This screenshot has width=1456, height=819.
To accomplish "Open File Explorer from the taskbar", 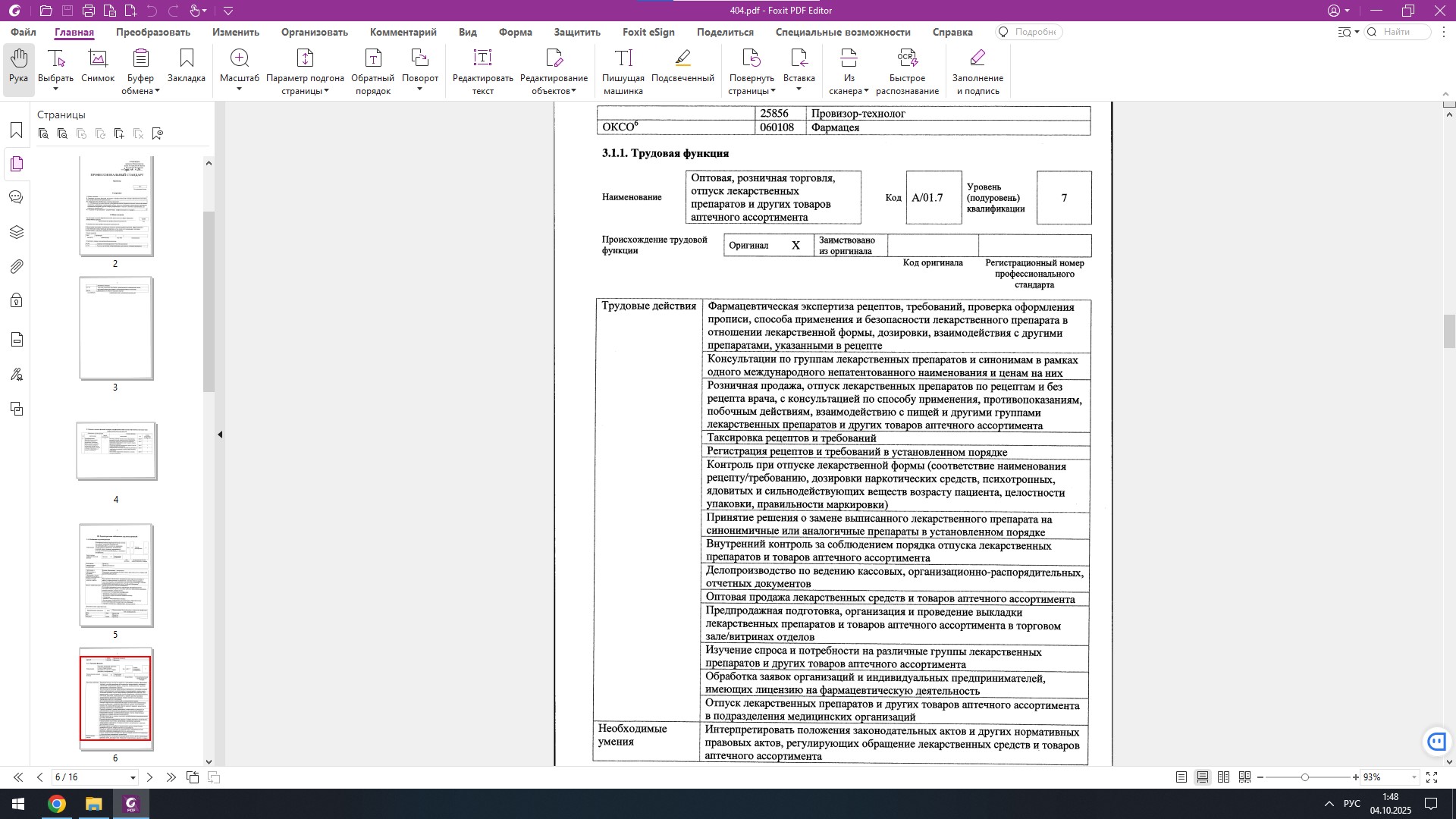I will pos(93,804).
